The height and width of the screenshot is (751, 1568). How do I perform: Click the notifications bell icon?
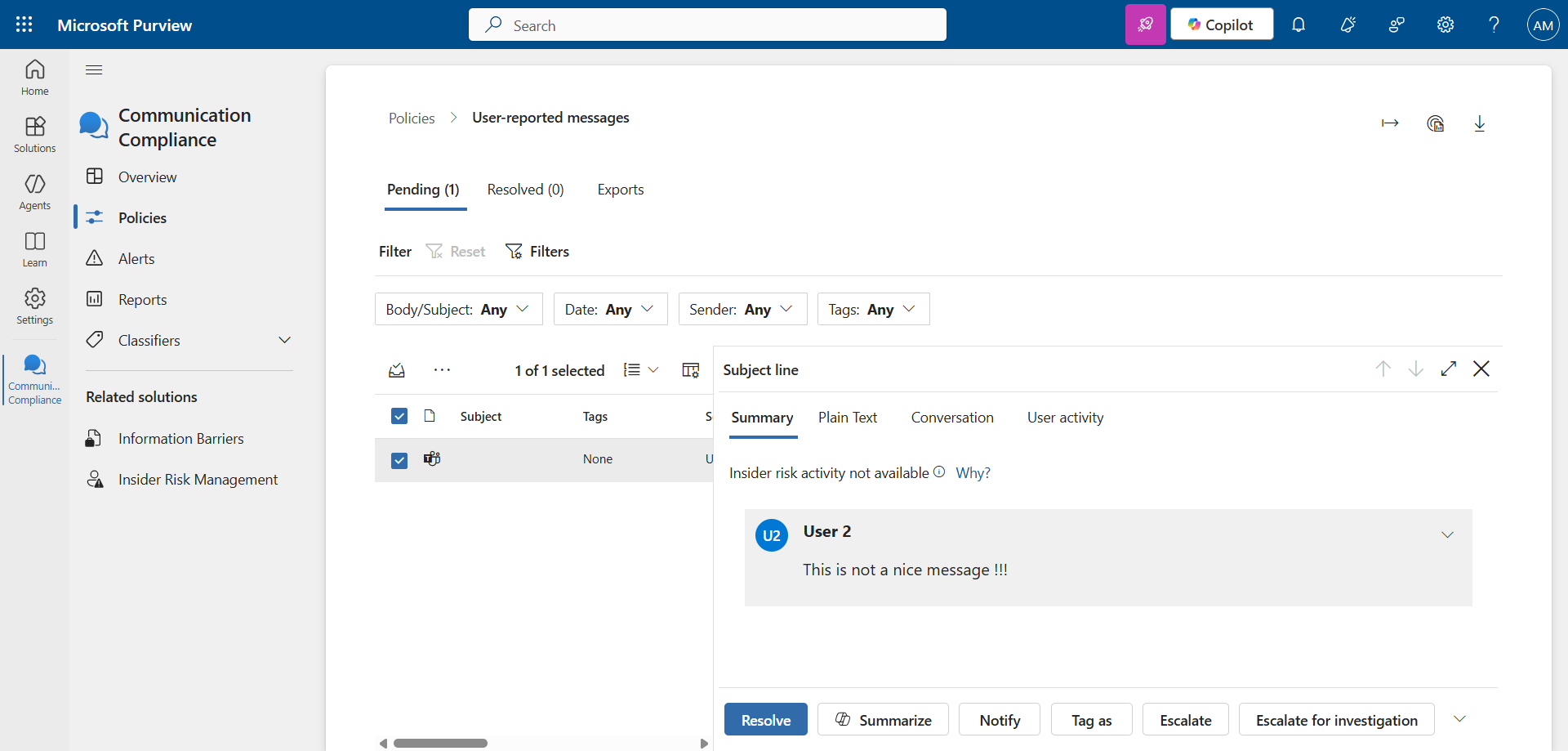click(1298, 25)
